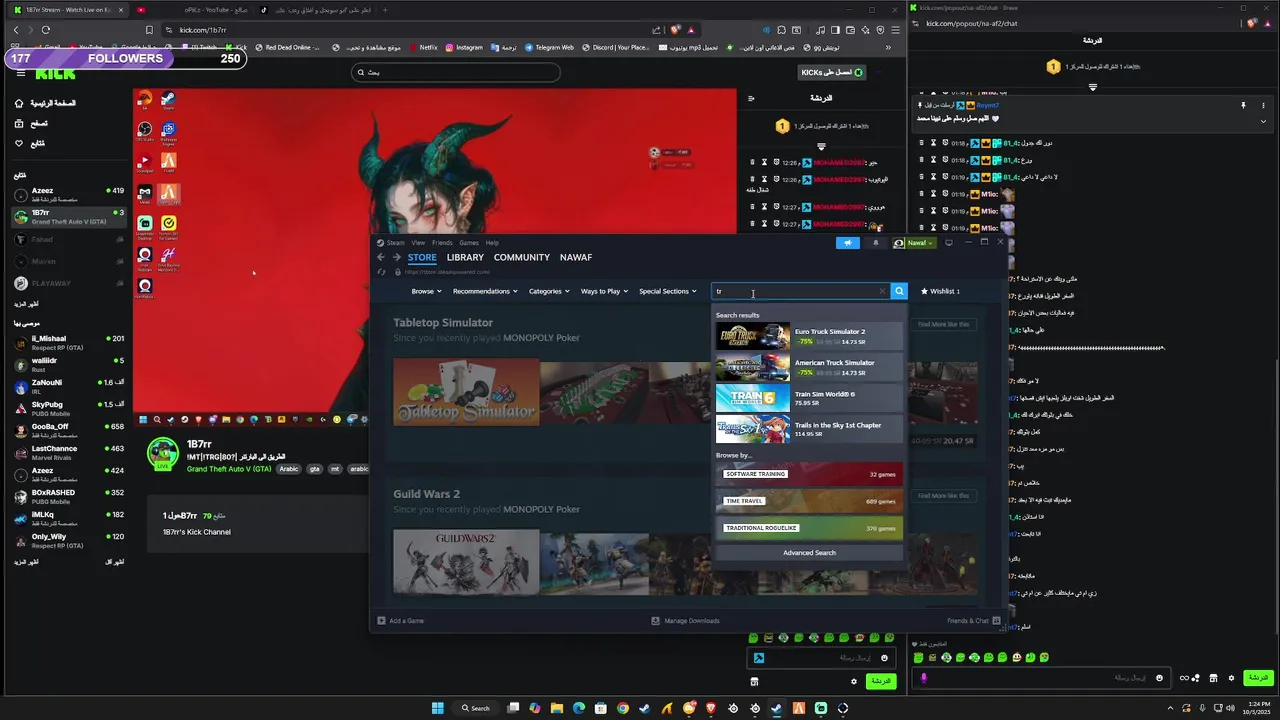This screenshot has width=1280, height=720.
Task: Switch to the COMMUNITY tab in Steam
Action: [522, 257]
